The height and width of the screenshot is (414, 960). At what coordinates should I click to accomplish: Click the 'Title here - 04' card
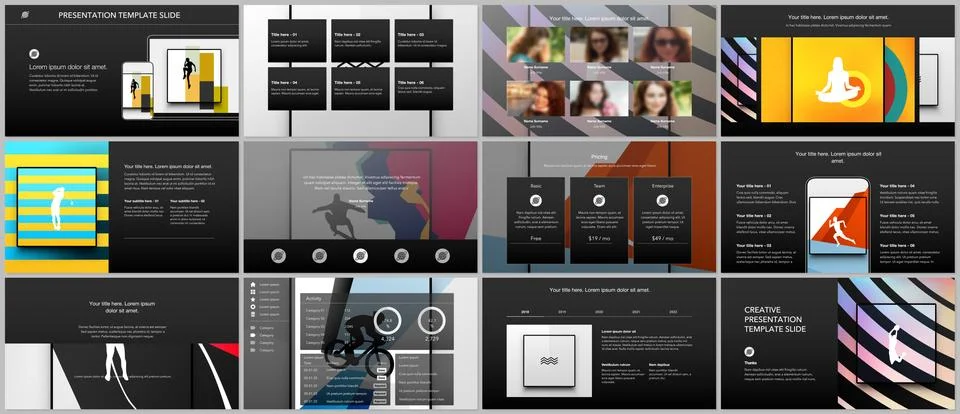tap(297, 89)
